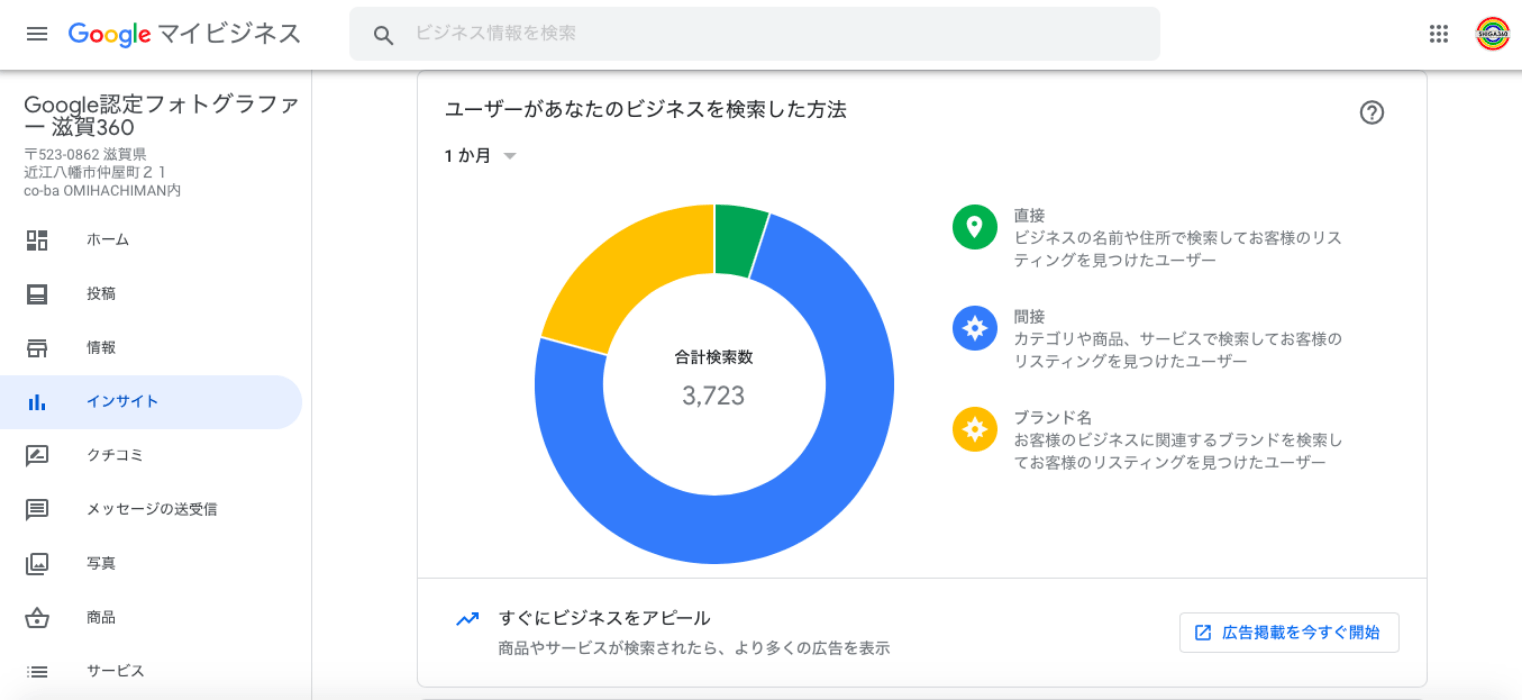Go to 投稿 in the sidebar
This screenshot has width=1522, height=700.
pos(101,294)
